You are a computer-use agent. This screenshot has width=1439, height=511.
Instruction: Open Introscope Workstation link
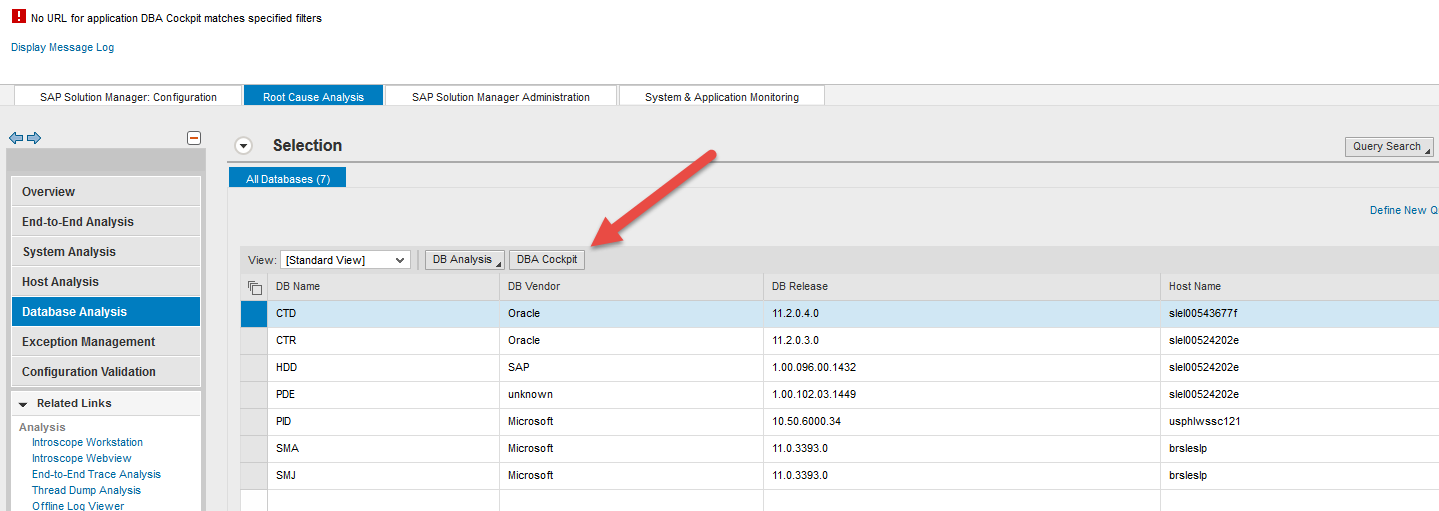coord(87,442)
